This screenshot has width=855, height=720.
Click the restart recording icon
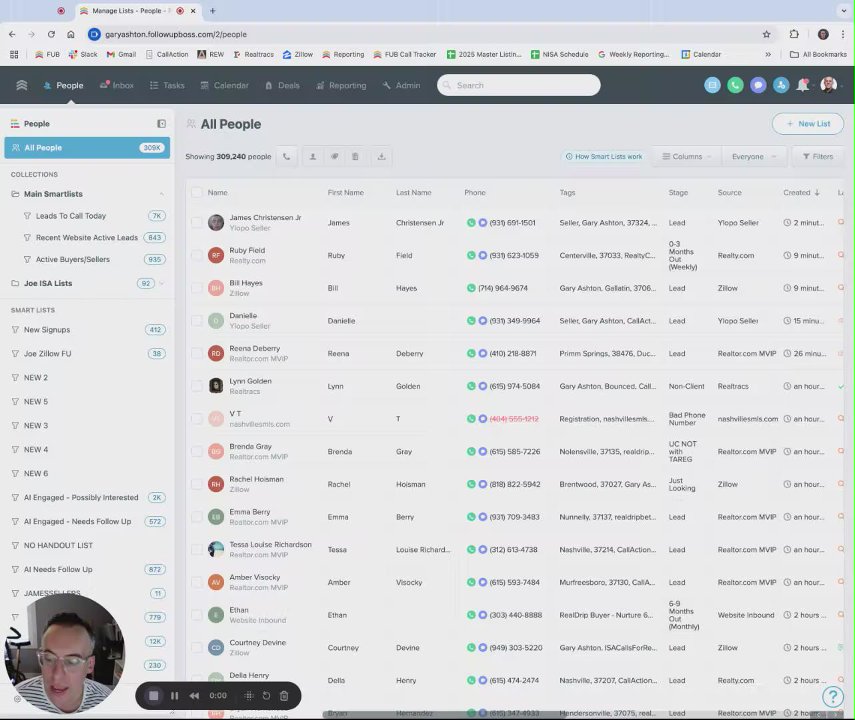pos(266,696)
